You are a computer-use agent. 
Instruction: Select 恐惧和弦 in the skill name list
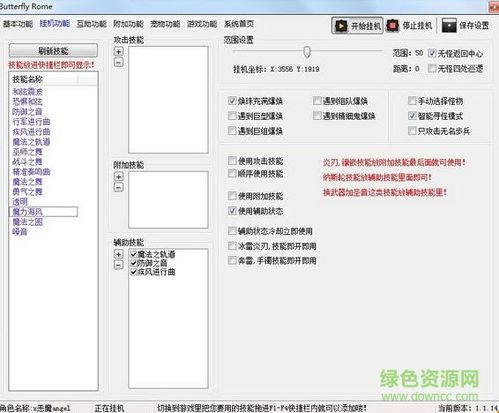27,102
